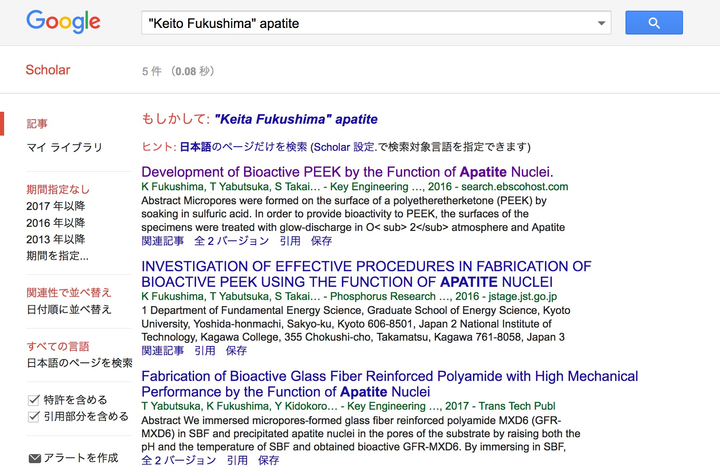
Task: Click source text Trans Tech Publ
Action: pyautogui.click(x=517, y=406)
